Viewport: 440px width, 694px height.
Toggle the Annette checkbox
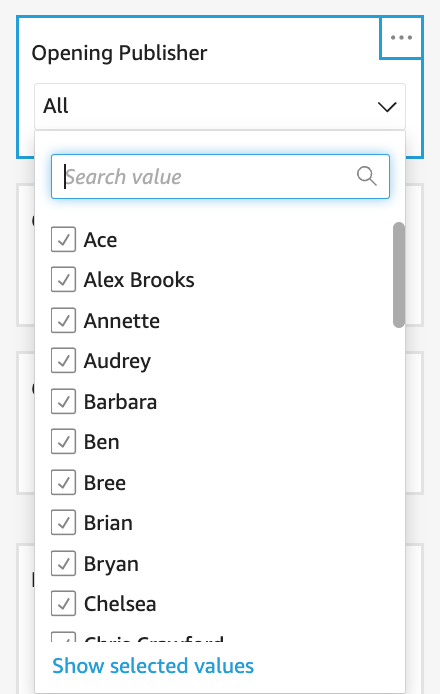63,320
